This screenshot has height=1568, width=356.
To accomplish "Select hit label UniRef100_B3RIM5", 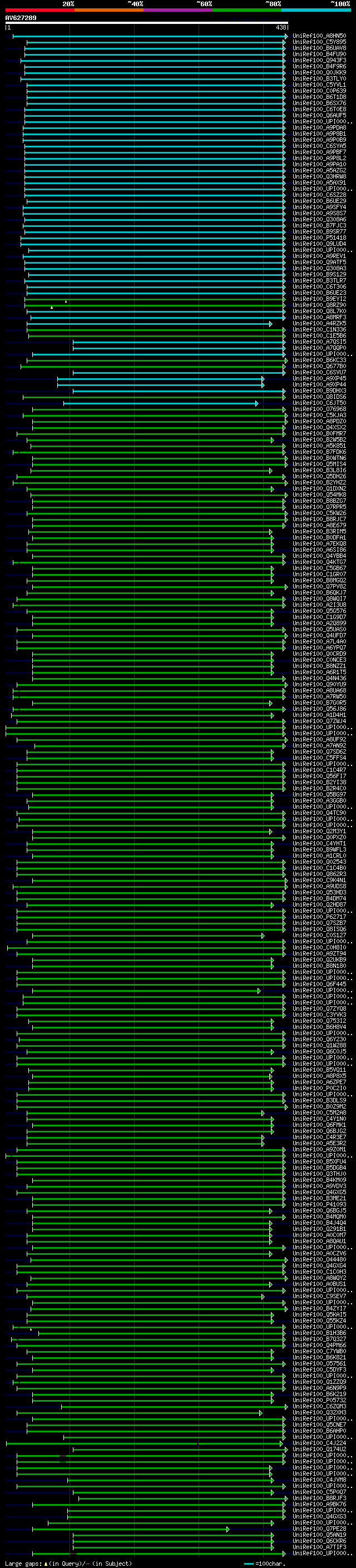I will point(319,531).
